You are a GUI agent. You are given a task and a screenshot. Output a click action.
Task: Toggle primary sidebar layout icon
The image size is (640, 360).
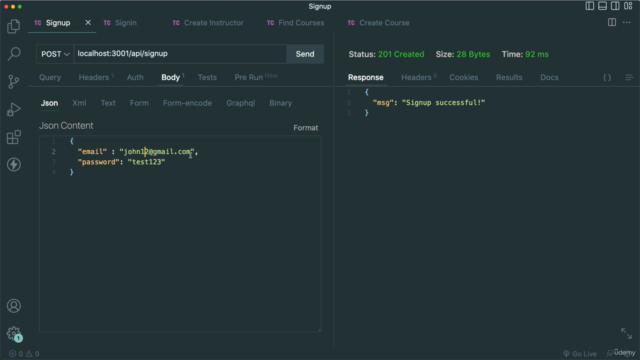pos(589,6)
